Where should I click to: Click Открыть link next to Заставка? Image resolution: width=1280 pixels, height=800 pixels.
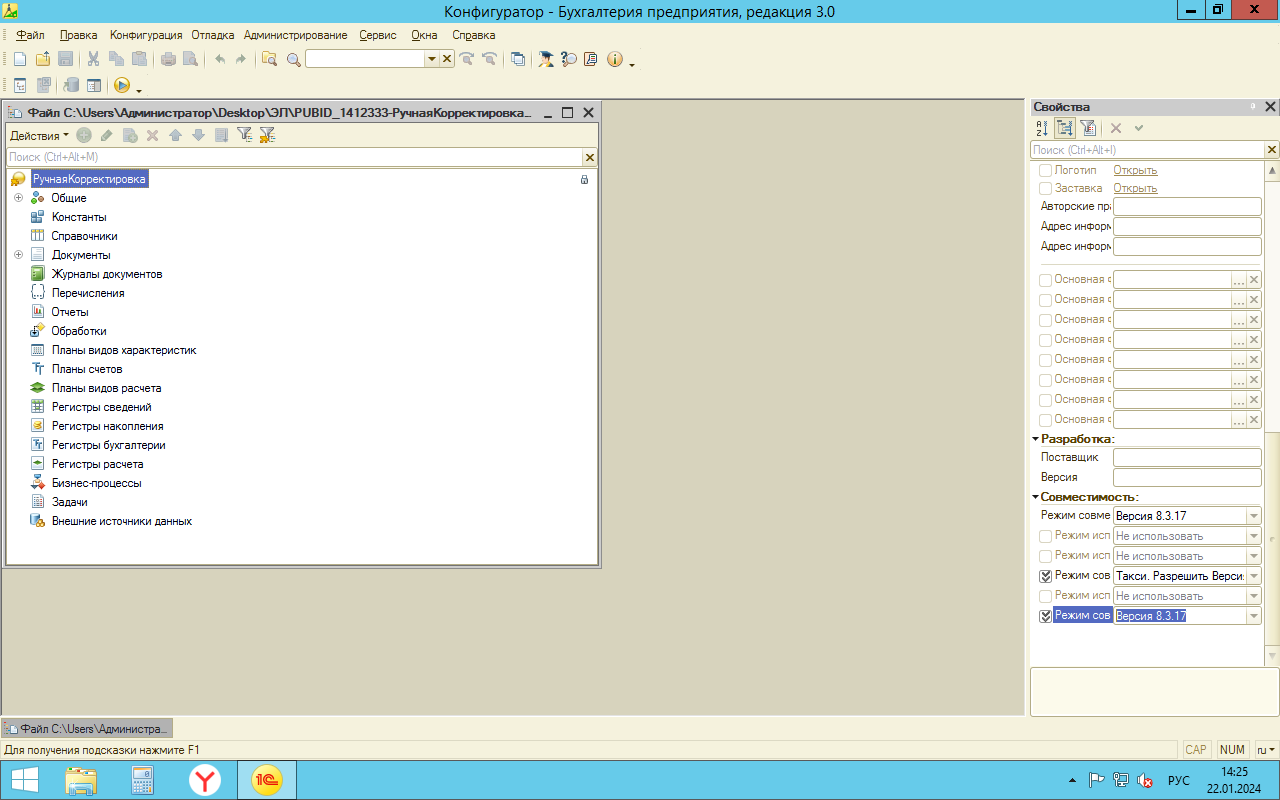1135,188
